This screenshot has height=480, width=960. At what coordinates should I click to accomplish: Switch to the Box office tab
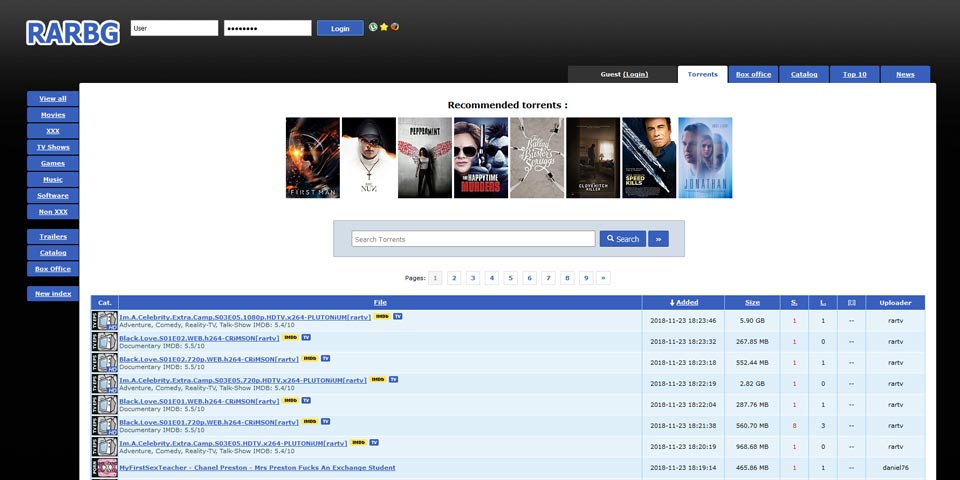(x=753, y=74)
